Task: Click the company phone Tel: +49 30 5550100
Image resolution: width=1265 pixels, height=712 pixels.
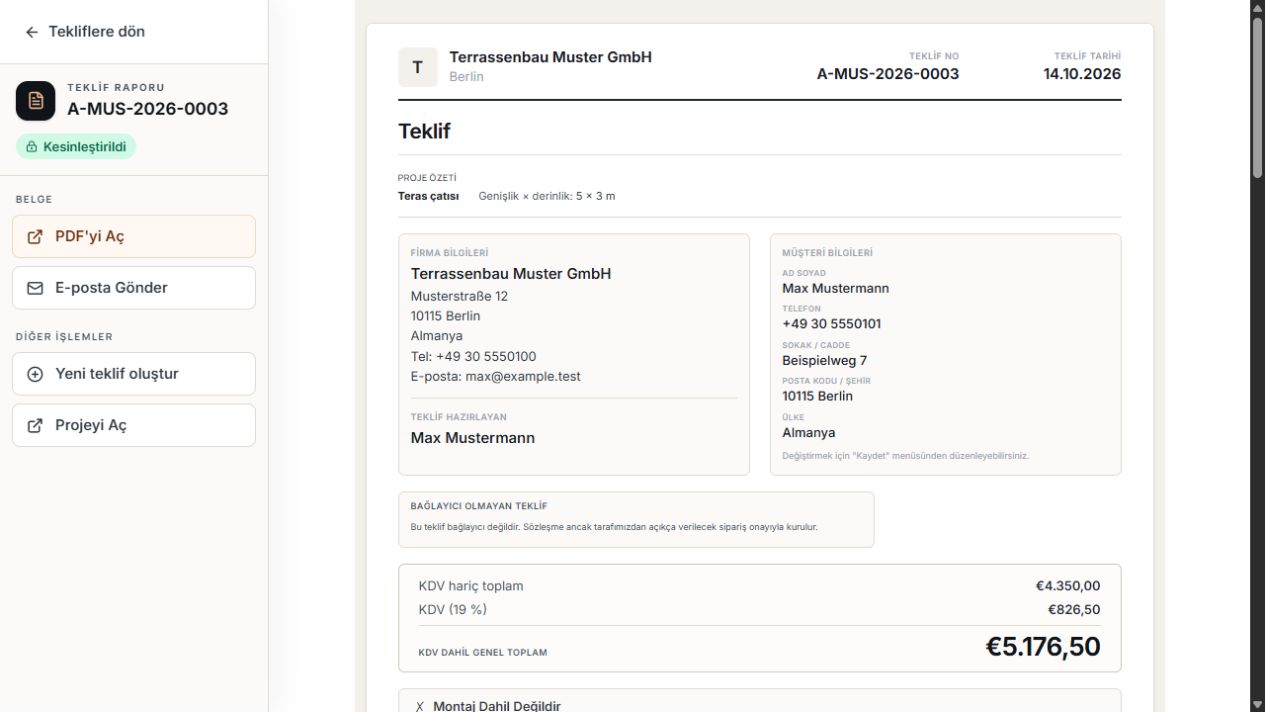Action: click(x=475, y=356)
